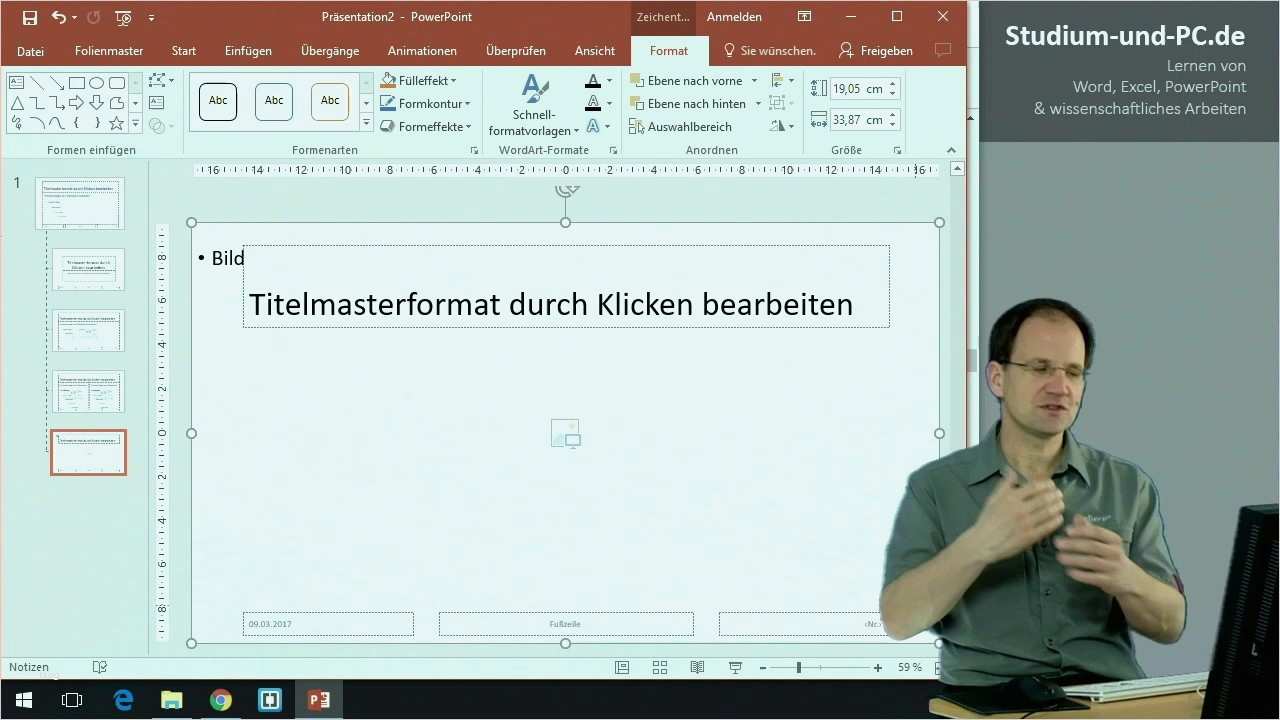
Task: Start the Bildschirmpräsentation from the status bar
Action: pos(735,667)
